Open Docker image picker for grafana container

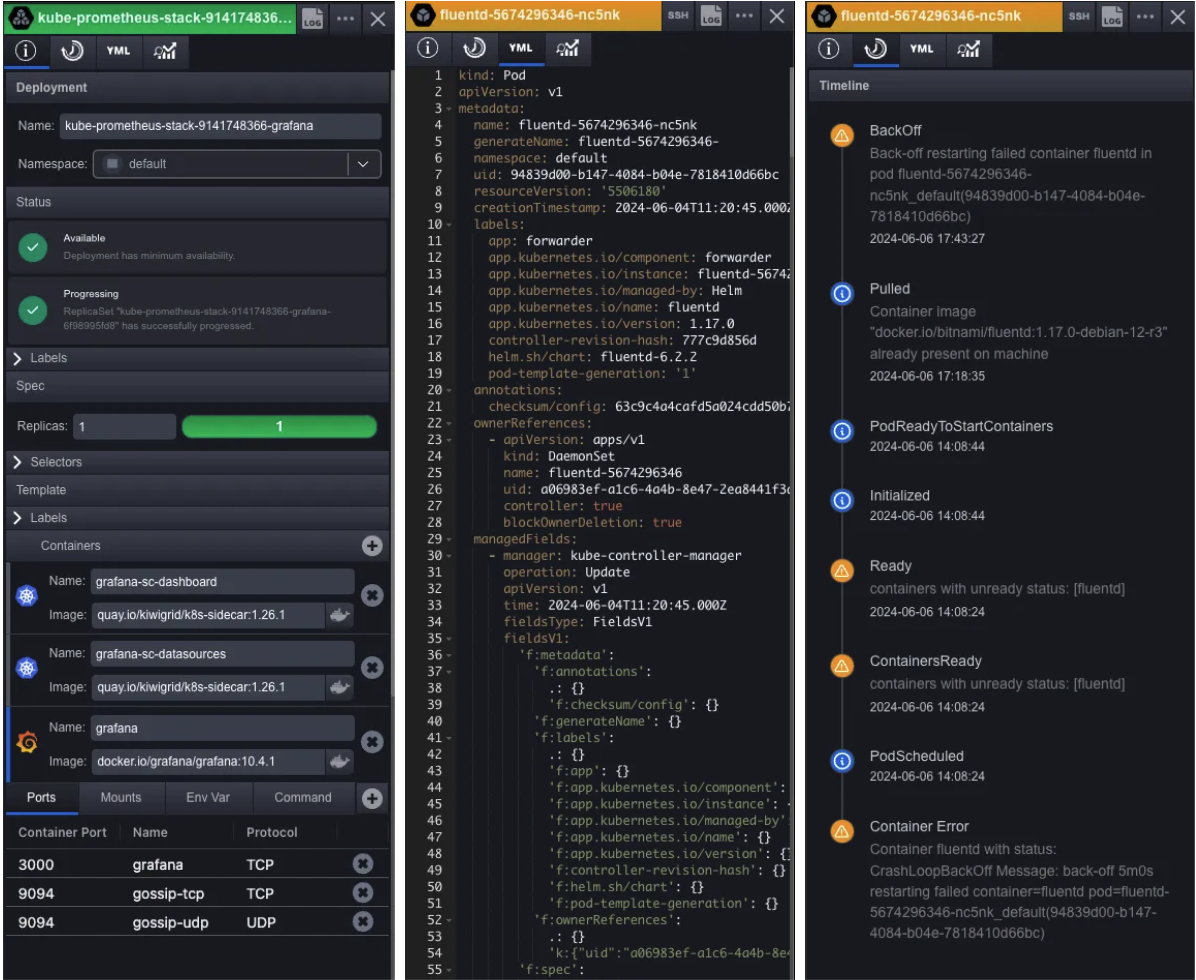click(x=340, y=761)
